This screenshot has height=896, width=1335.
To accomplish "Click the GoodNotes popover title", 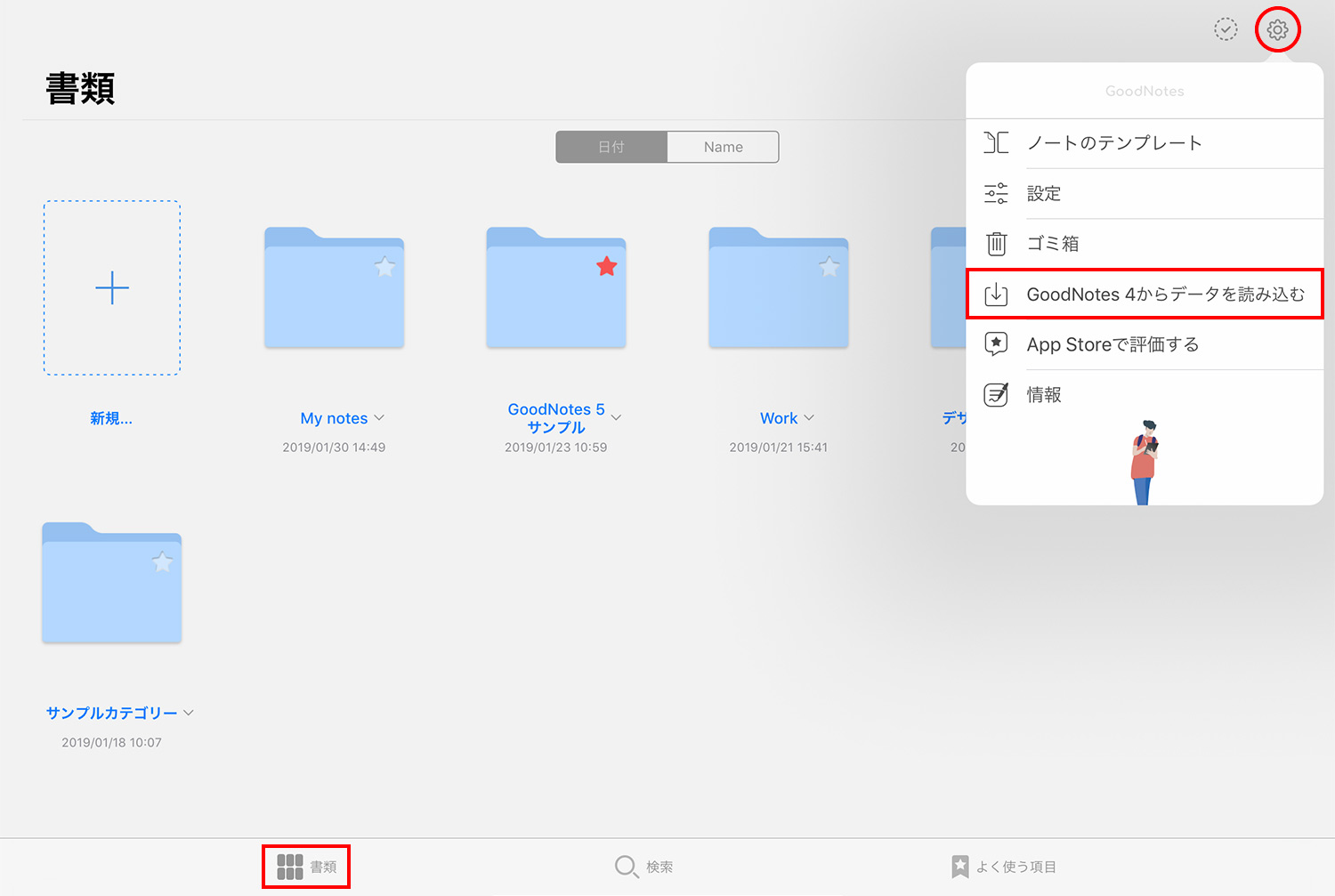I will point(1145,91).
